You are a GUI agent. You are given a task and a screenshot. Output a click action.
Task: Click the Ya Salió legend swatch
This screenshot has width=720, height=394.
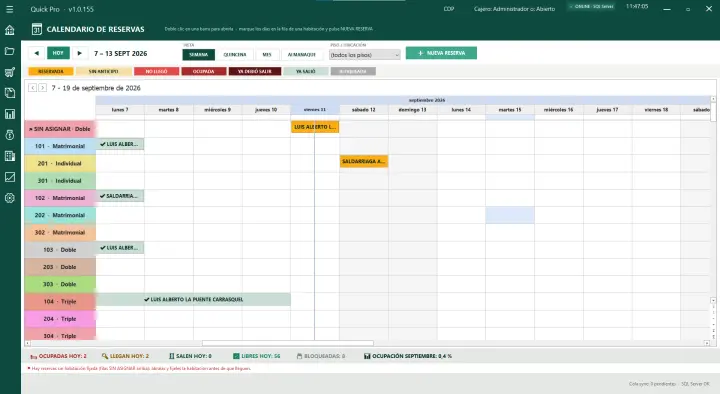[x=306, y=72]
